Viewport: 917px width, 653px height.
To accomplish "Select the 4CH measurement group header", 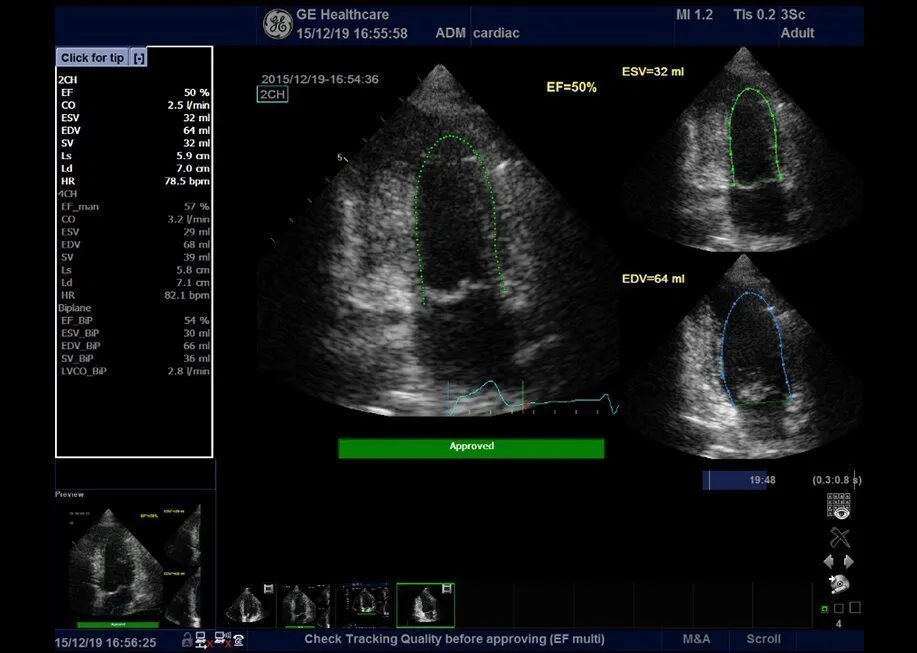I will coord(69,193).
